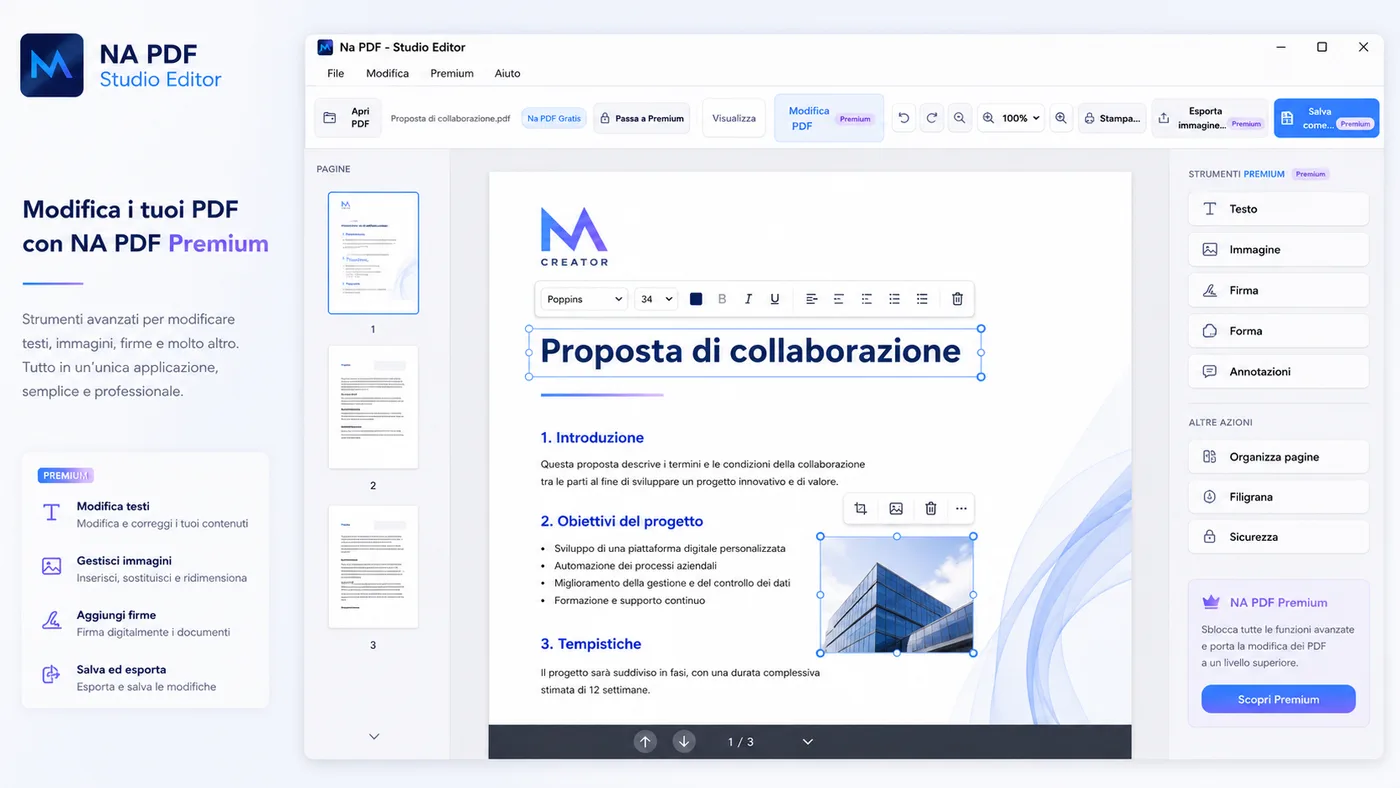1400x788 pixels.
Task: Switch to Modifica PDF mode
Action: coord(829,118)
